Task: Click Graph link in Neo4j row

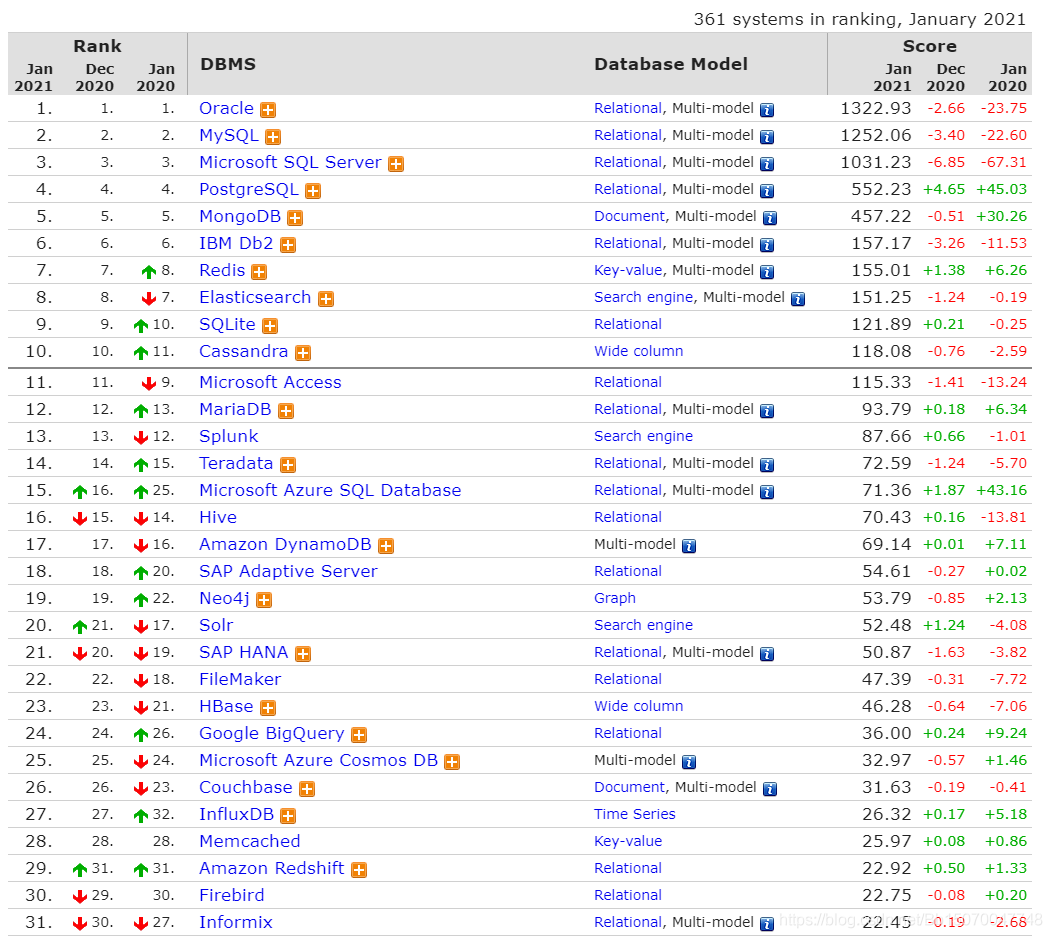Action: pyautogui.click(x=615, y=598)
